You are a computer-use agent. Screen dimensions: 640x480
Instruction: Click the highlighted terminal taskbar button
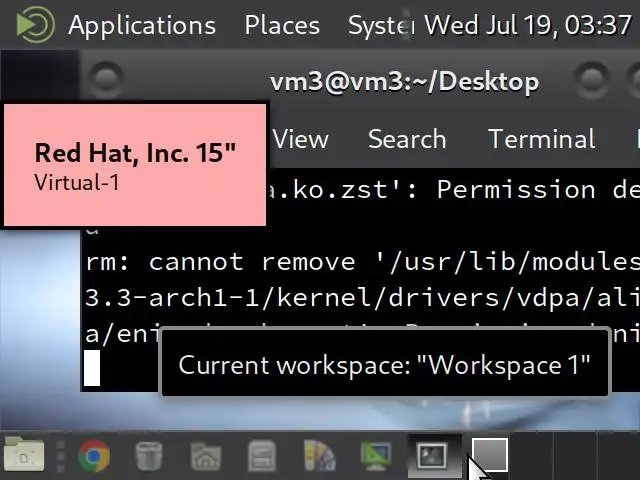[435, 456]
